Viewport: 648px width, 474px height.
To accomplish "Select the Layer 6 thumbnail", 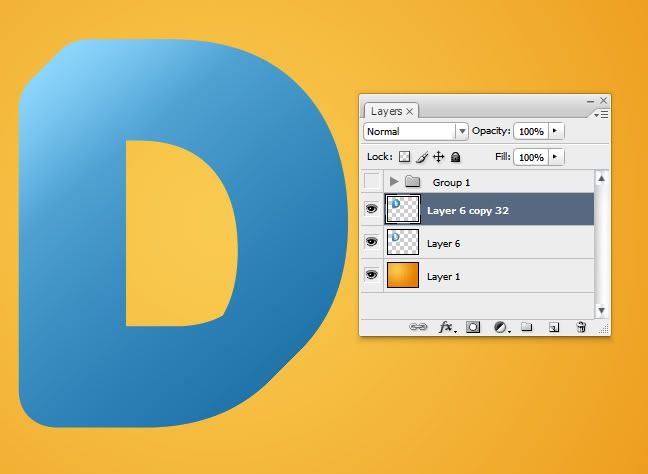I will (x=403, y=242).
